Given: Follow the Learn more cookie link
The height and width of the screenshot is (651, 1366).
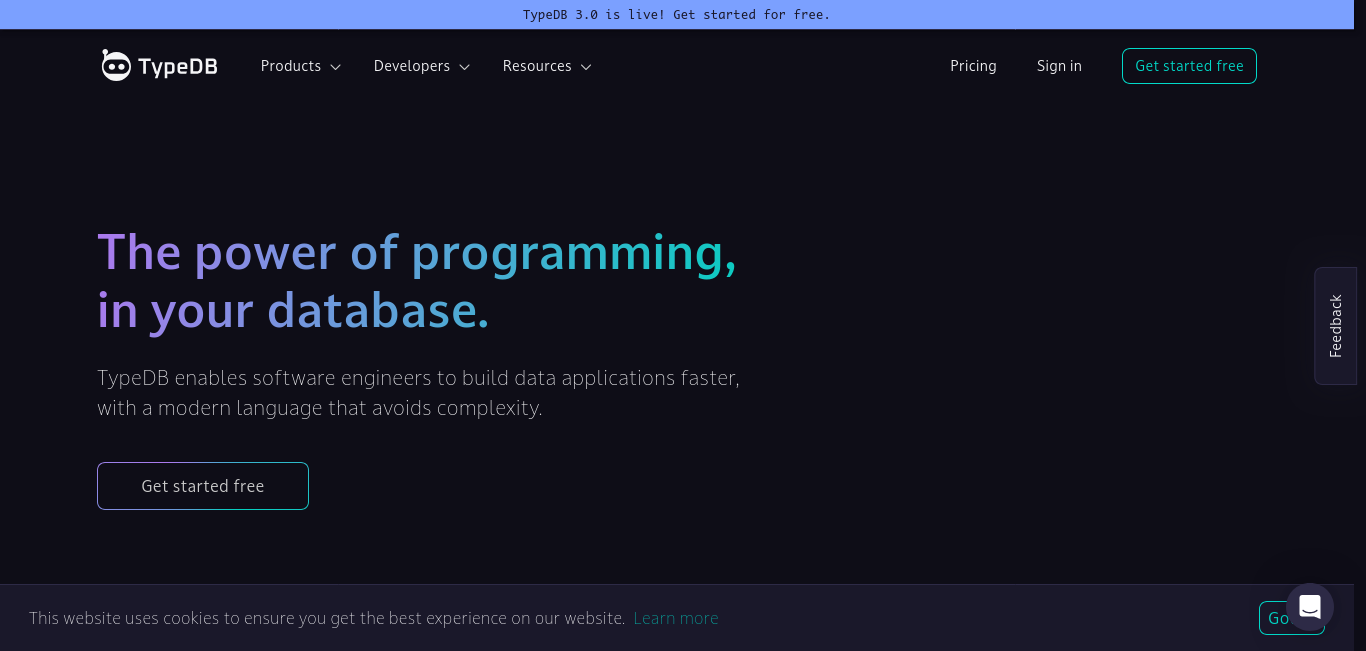Looking at the screenshot, I should (676, 618).
